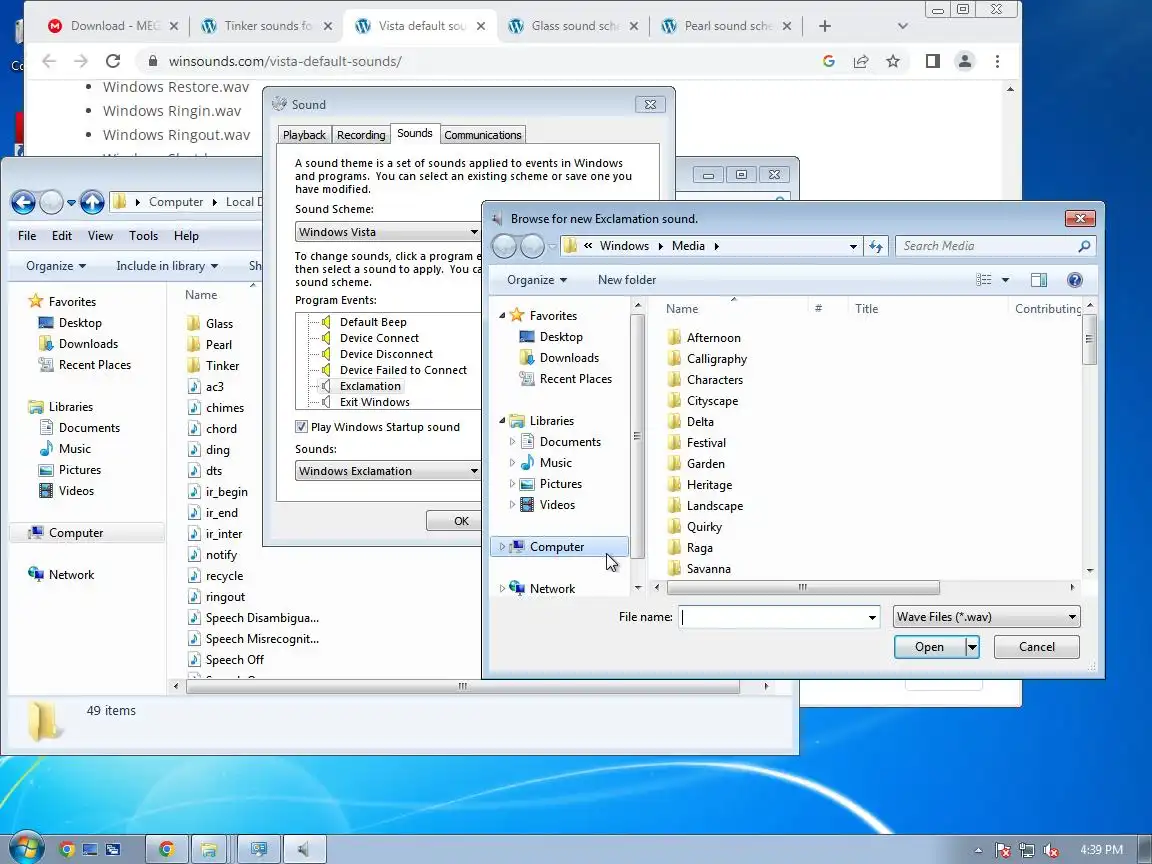
Task: Refresh the Media folder in browse dialog
Action: click(876, 246)
